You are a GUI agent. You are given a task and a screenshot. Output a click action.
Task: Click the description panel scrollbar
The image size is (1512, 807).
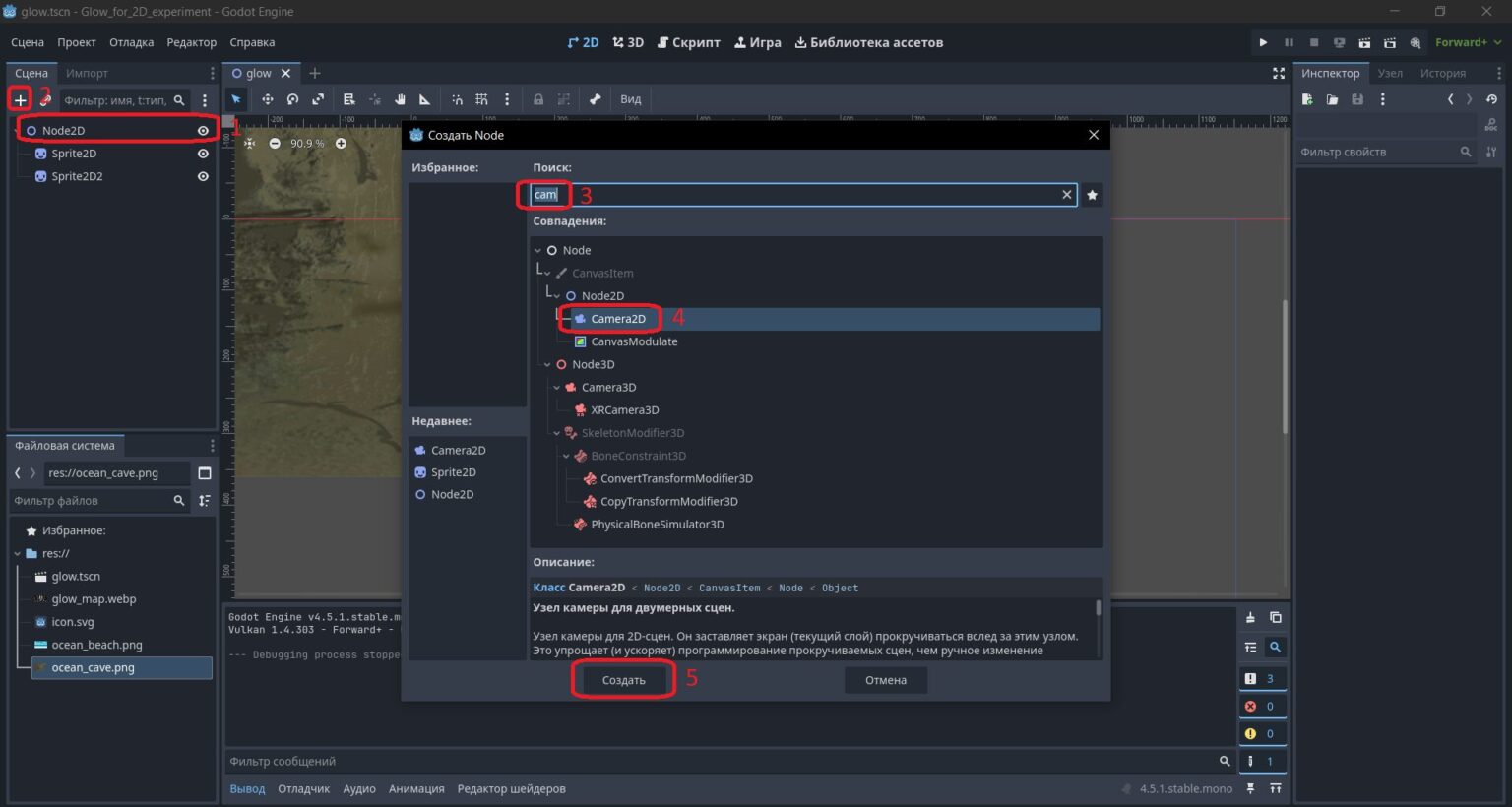(x=1099, y=610)
